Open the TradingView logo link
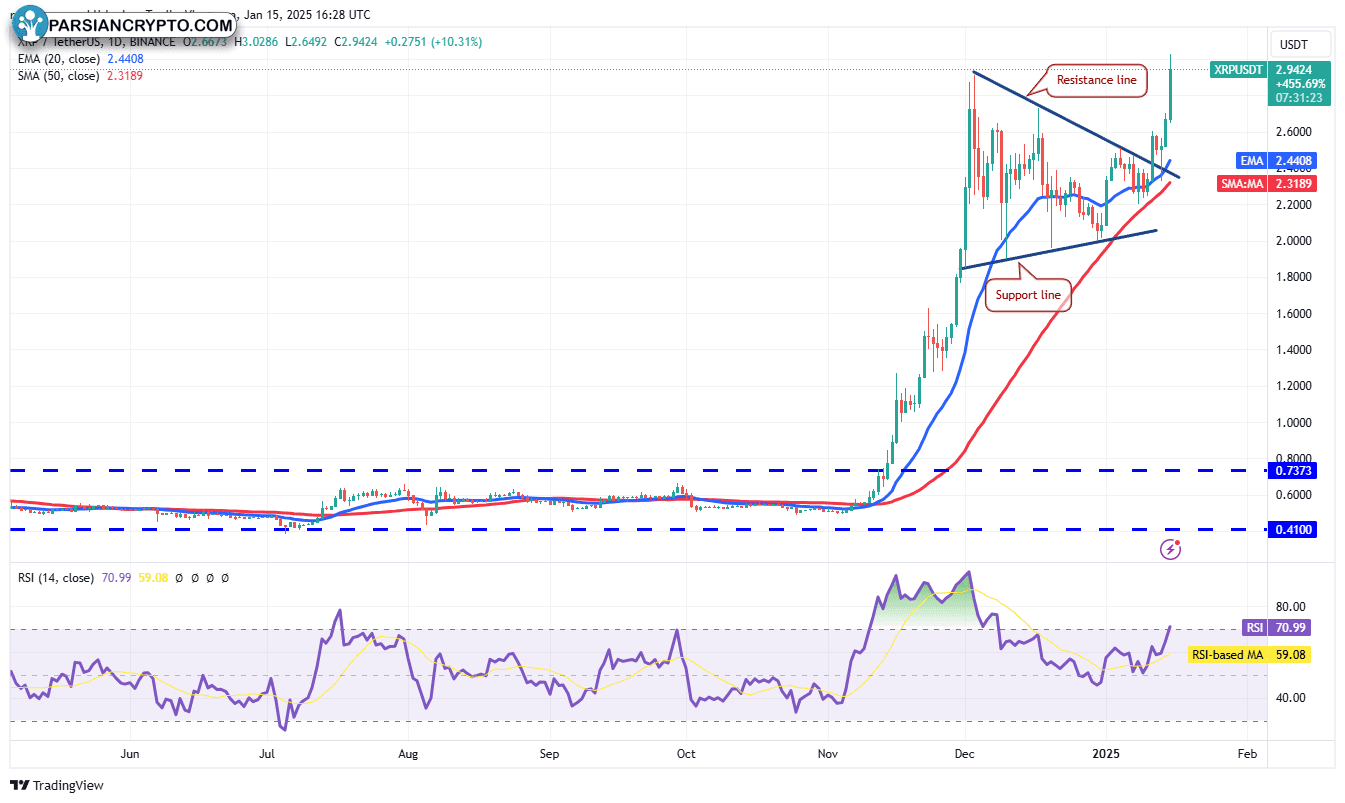The image size is (1345, 803). click(x=57, y=785)
